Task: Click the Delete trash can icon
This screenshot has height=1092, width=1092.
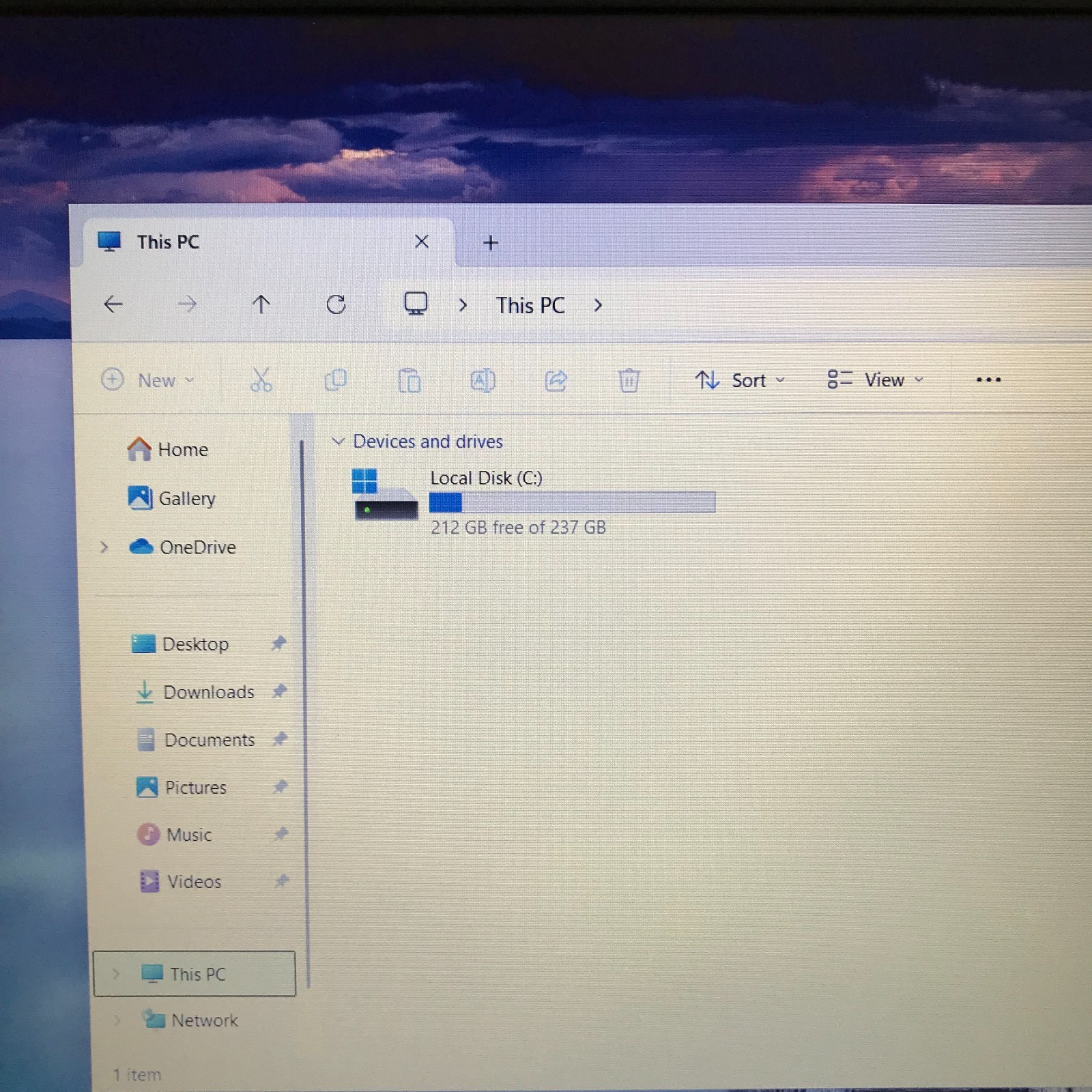Action: click(x=629, y=380)
